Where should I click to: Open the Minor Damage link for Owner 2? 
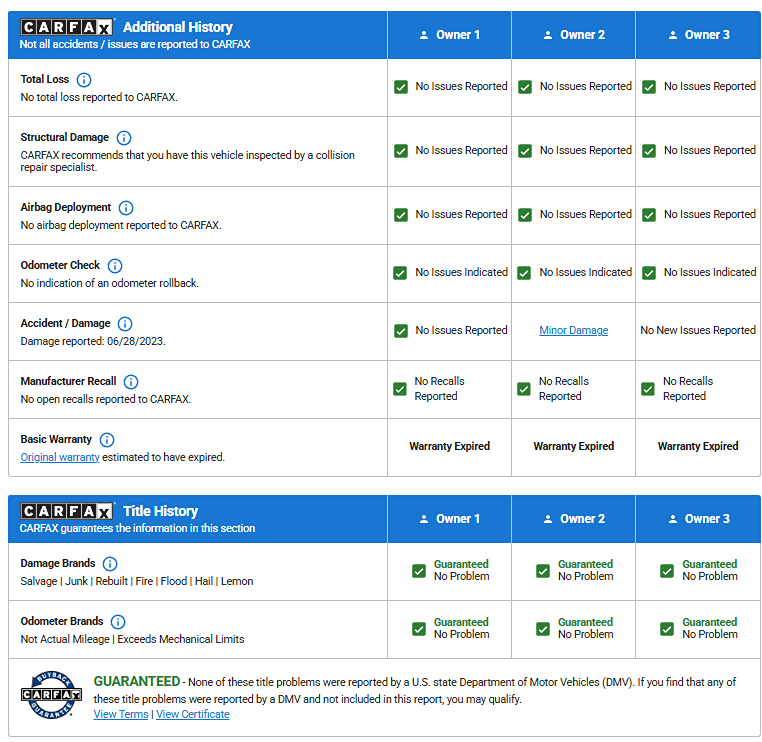573,330
